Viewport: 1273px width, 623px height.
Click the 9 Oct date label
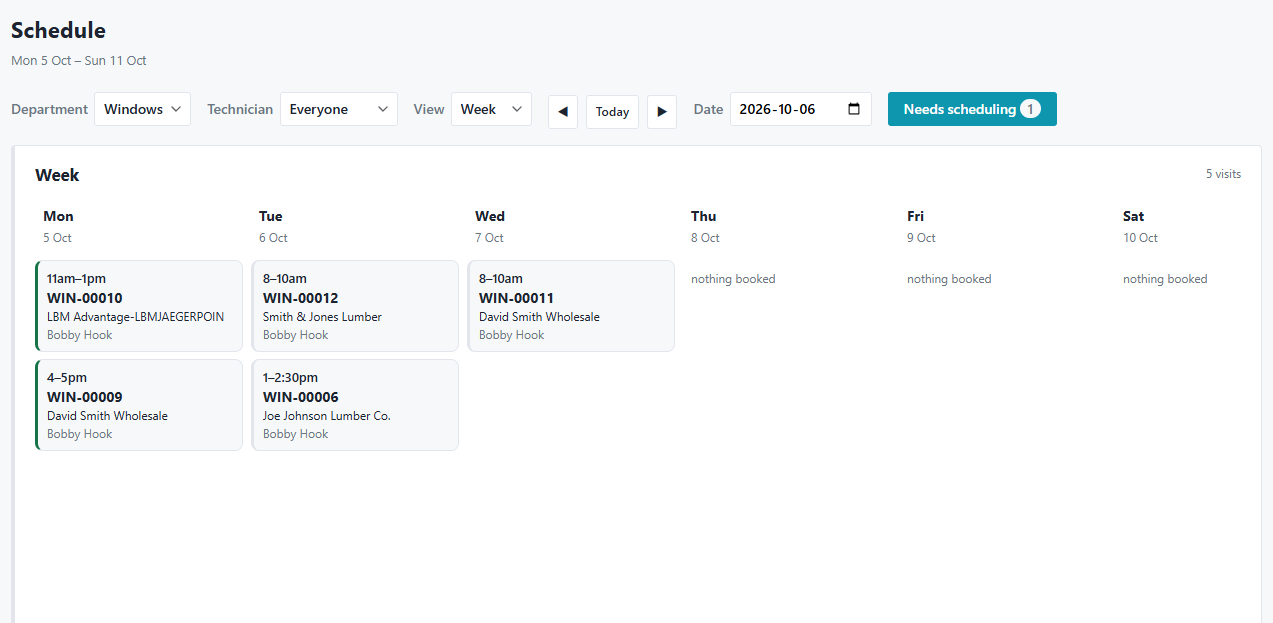(921, 238)
